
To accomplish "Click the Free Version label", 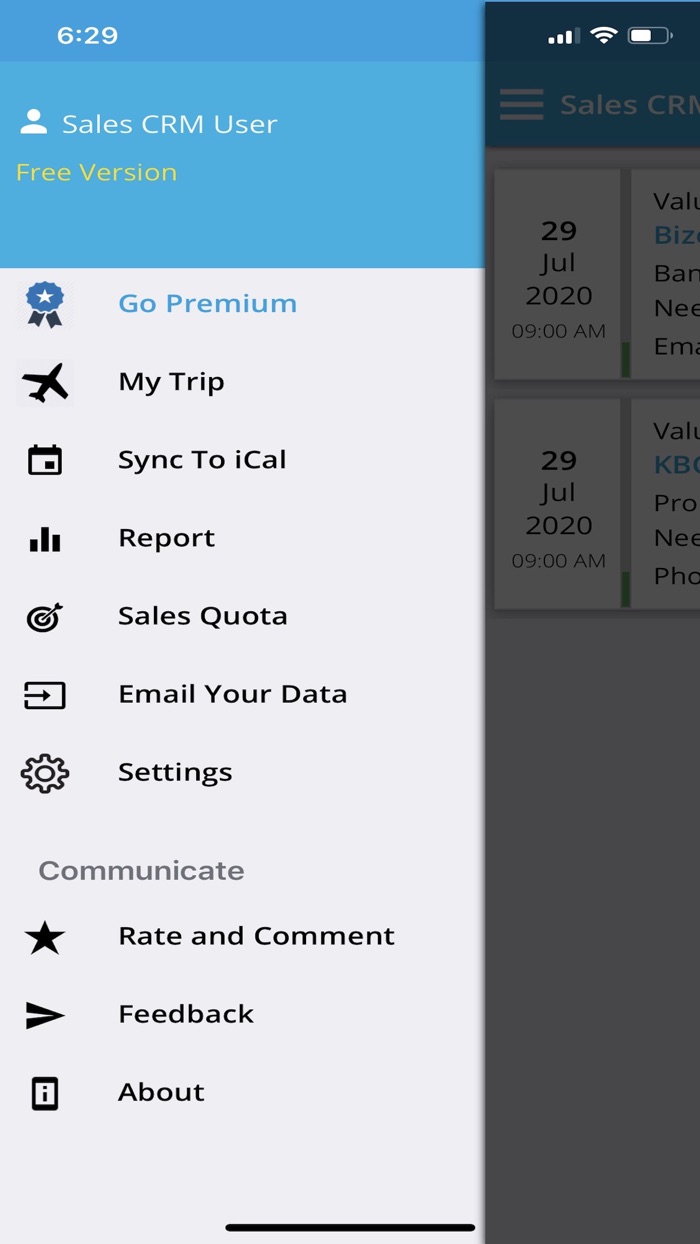I will [96, 172].
